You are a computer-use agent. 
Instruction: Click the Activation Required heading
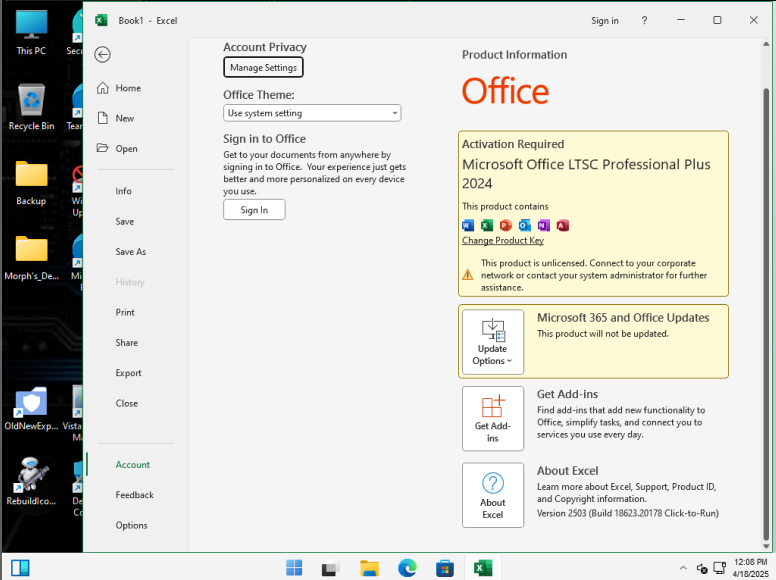(x=513, y=144)
